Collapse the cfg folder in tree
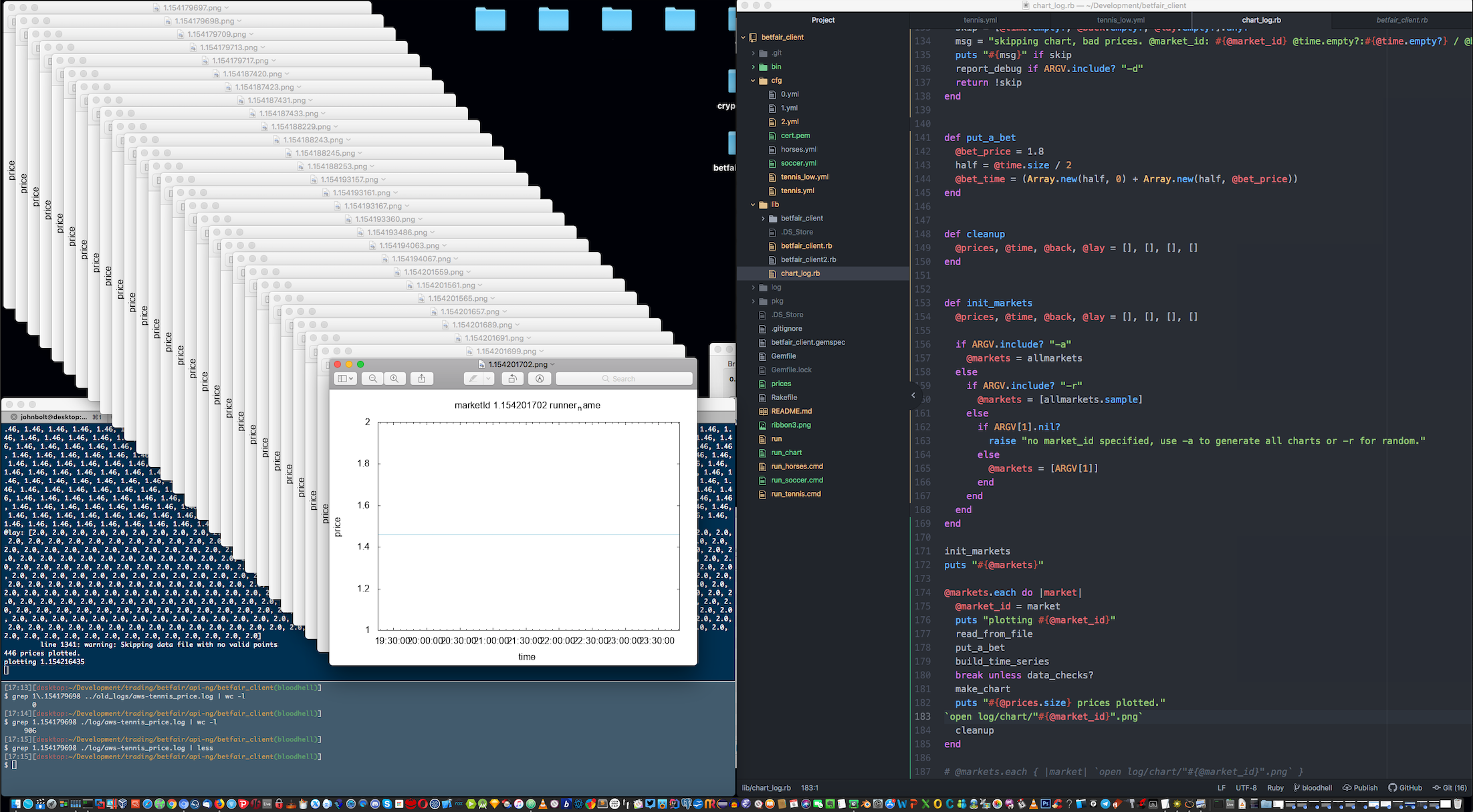 point(753,81)
